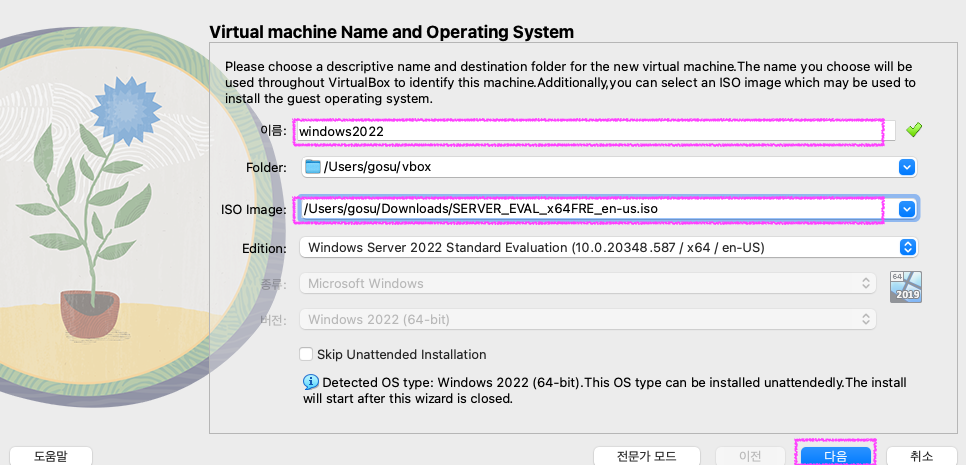Open the Edition selection dropdown
Viewport: 966px width, 465px height.
click(608, 248)
